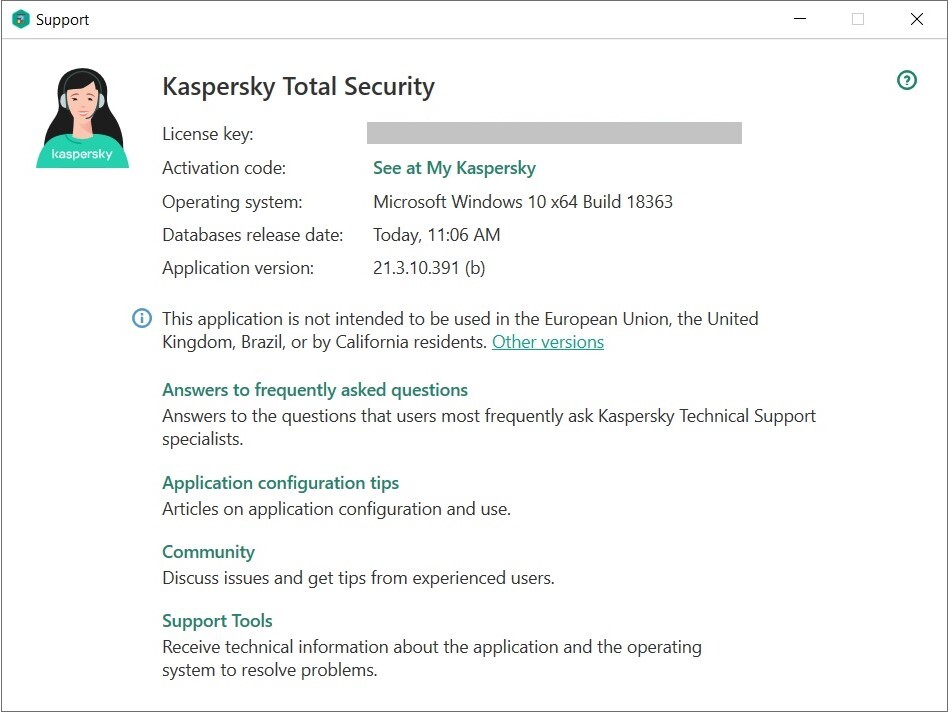This screenshot has width=949, height=712.
Task: Visit the Community link
Action: [208, 552]
